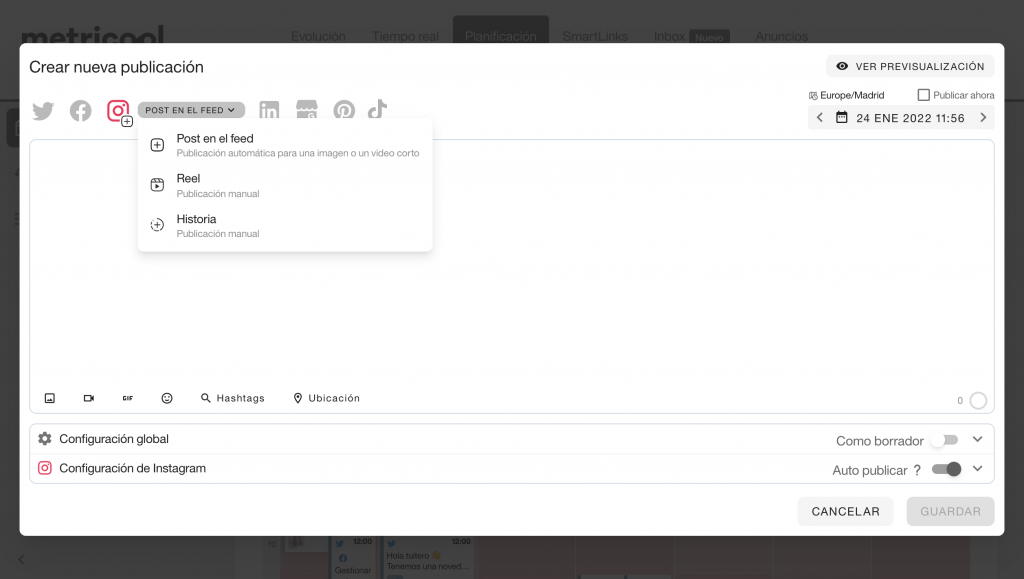Toggle the 'Auto publicar' switch

pyautogui.click(x=946, y=469)
